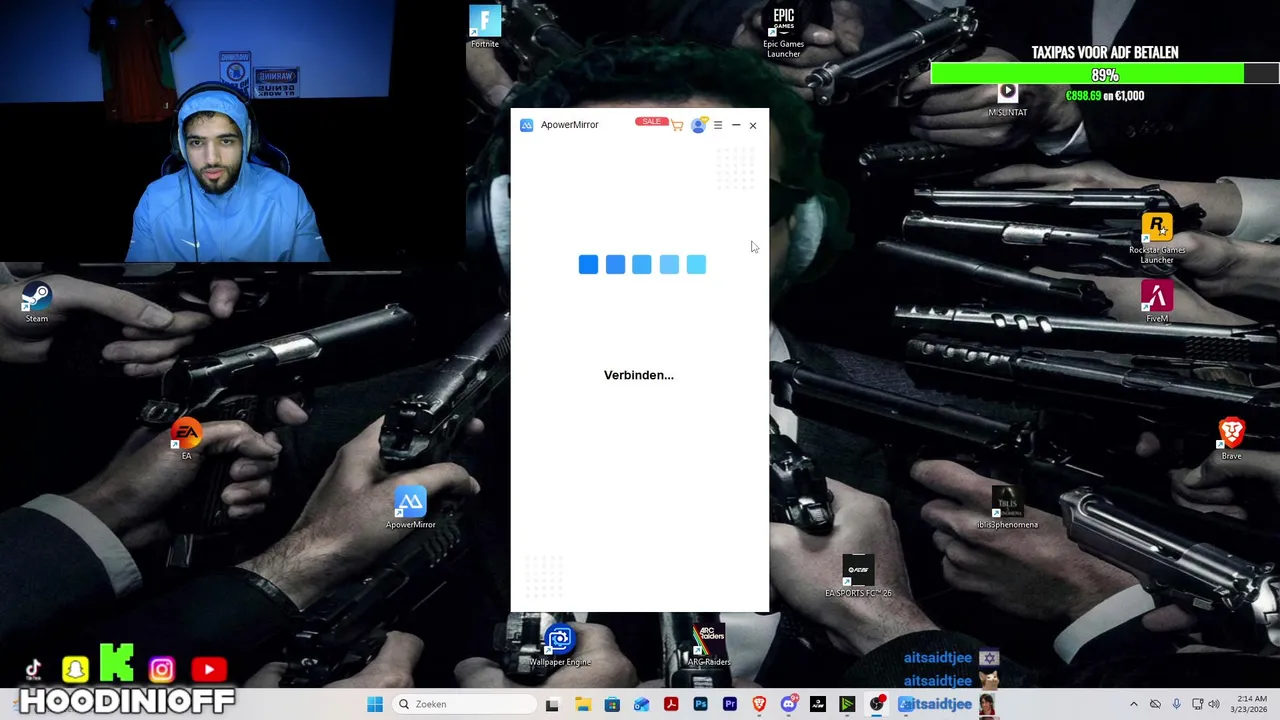
Task: Open the microphone tray icon
Action: click(x=1176, y=704)
